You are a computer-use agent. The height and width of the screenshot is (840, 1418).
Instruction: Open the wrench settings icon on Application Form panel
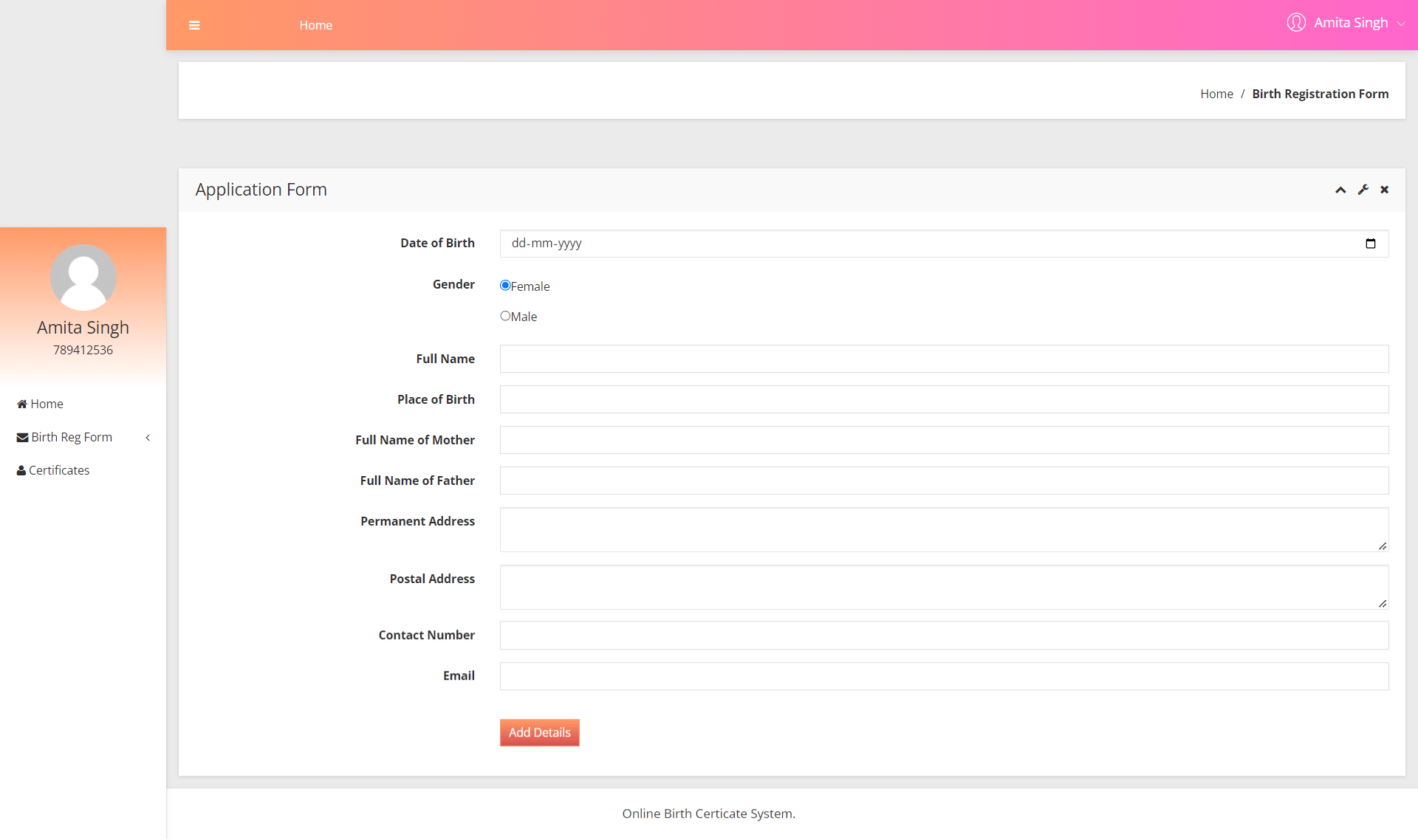click(x=1363, y=190)
